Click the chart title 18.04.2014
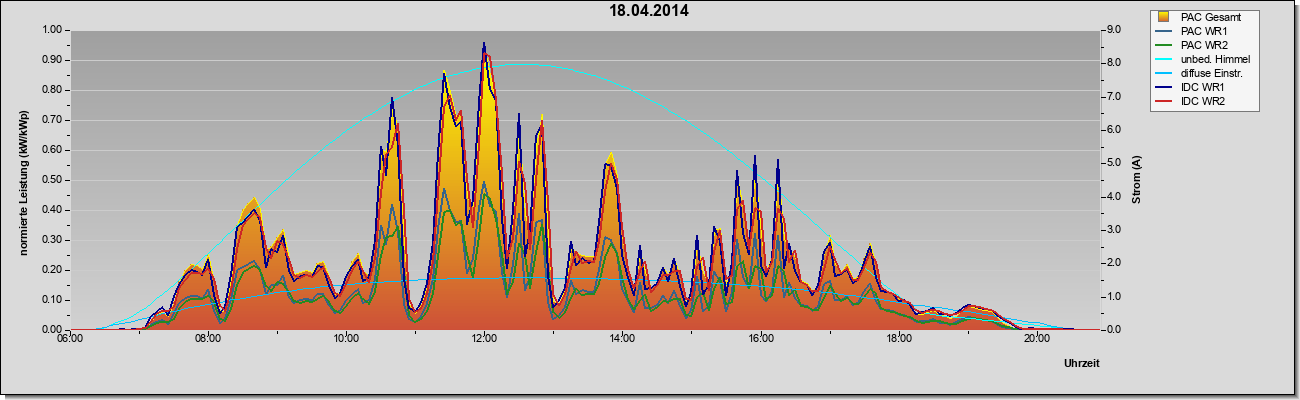Image resolution: width=1300 pixels, height=400 pixels. (x=649, y=12)
